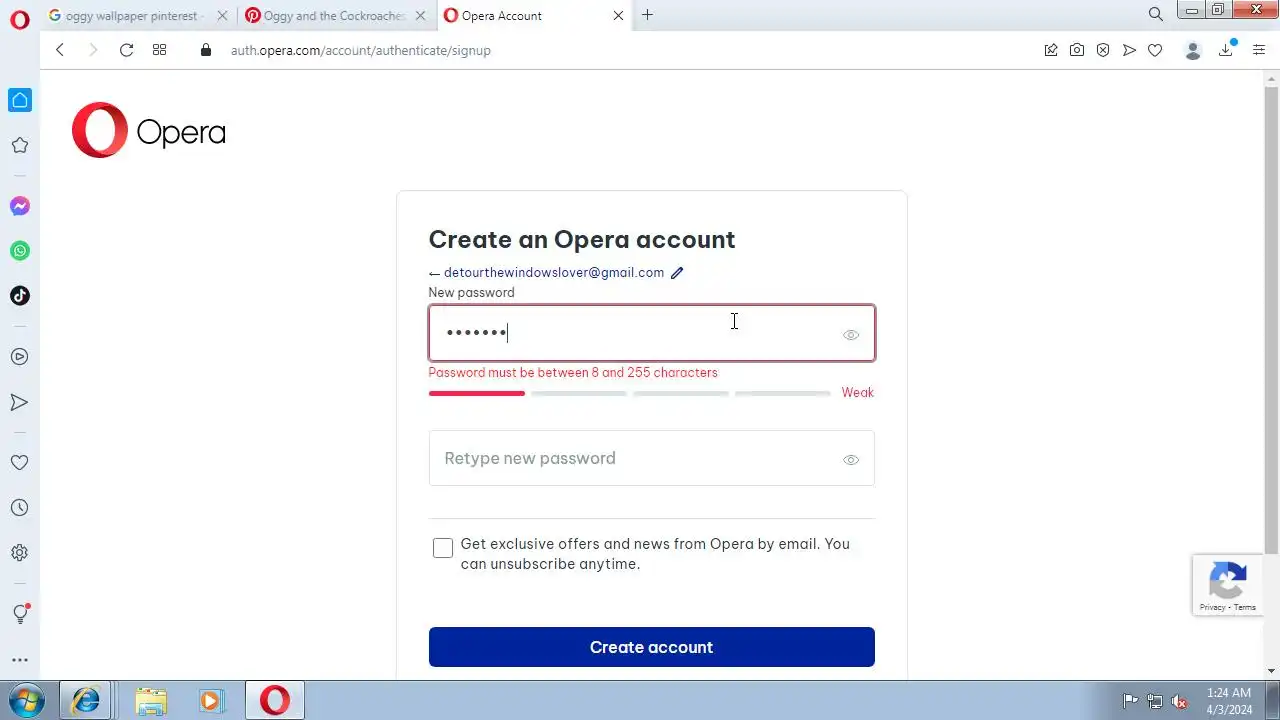Open Easy Setup menu icon
The width and height of the screenshot is (1280, 720).
1259,50
